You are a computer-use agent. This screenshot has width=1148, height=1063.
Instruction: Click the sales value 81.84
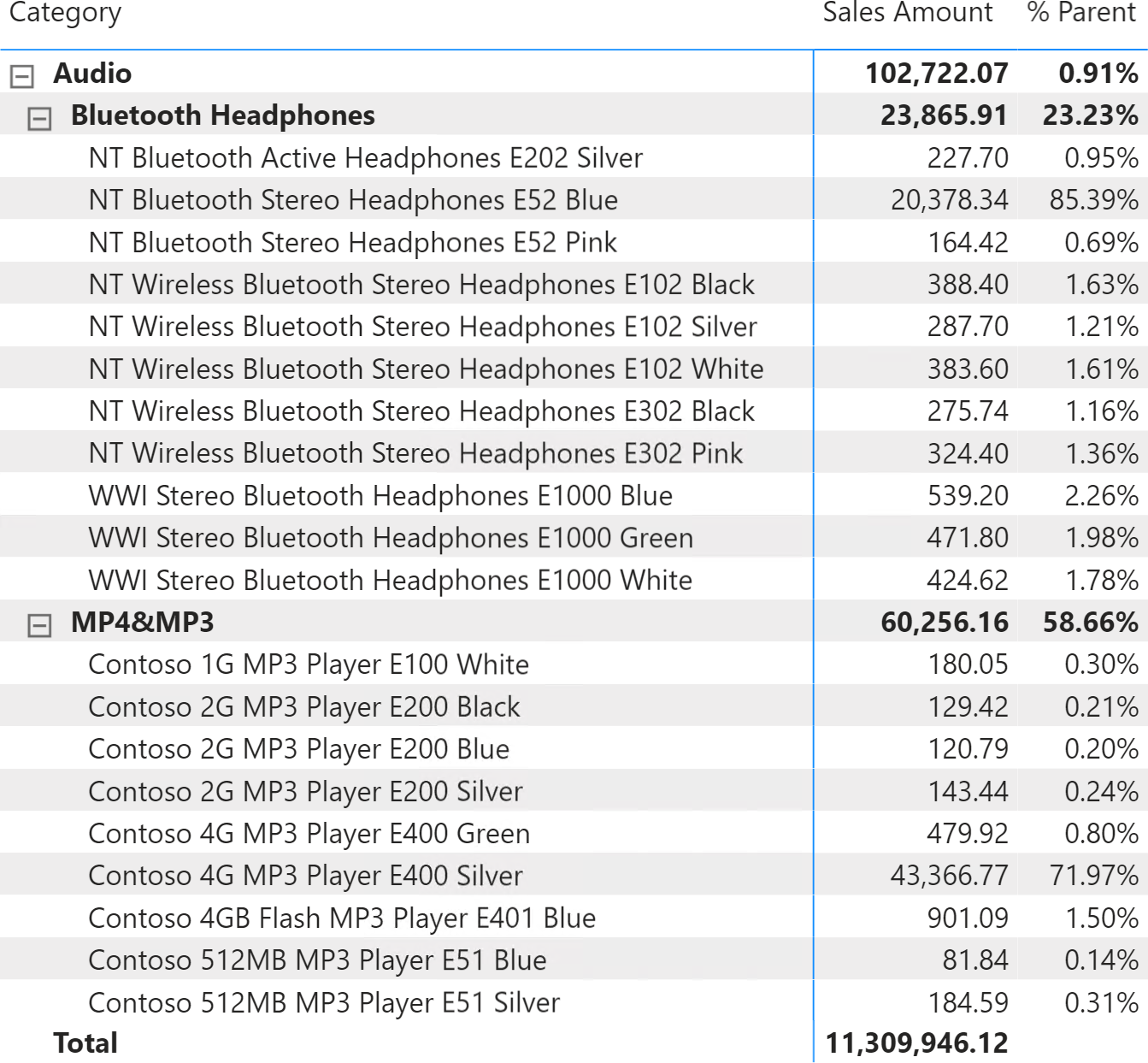pyautogui.click(x=976, y=960)
